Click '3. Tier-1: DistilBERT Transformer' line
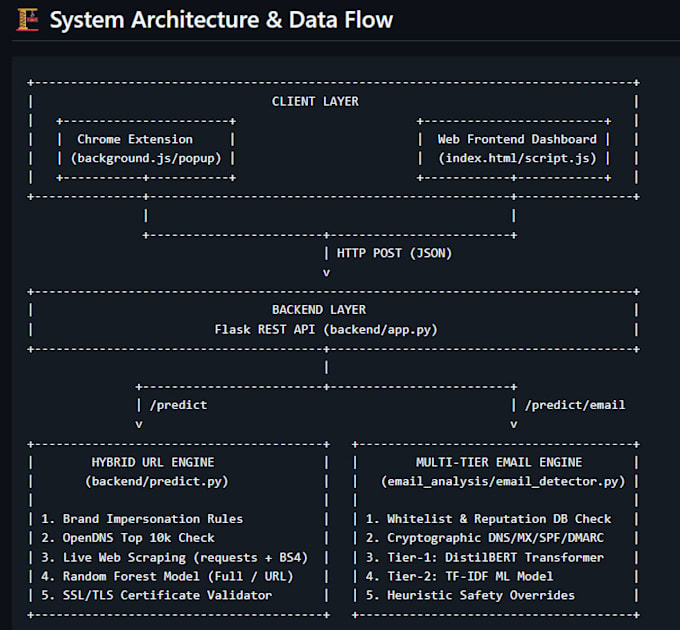This screenshot has height=630, width=680. tap(485, 558)
